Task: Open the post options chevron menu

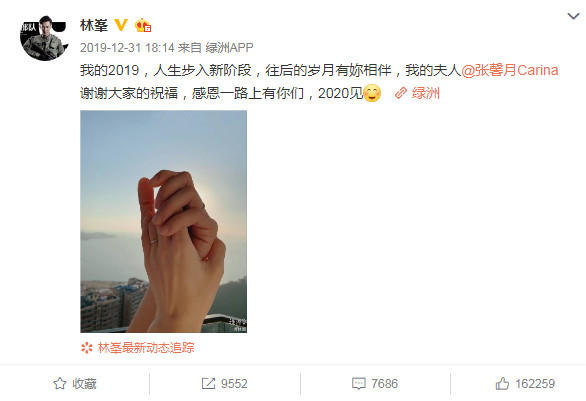Action: [x=573, y=16]
